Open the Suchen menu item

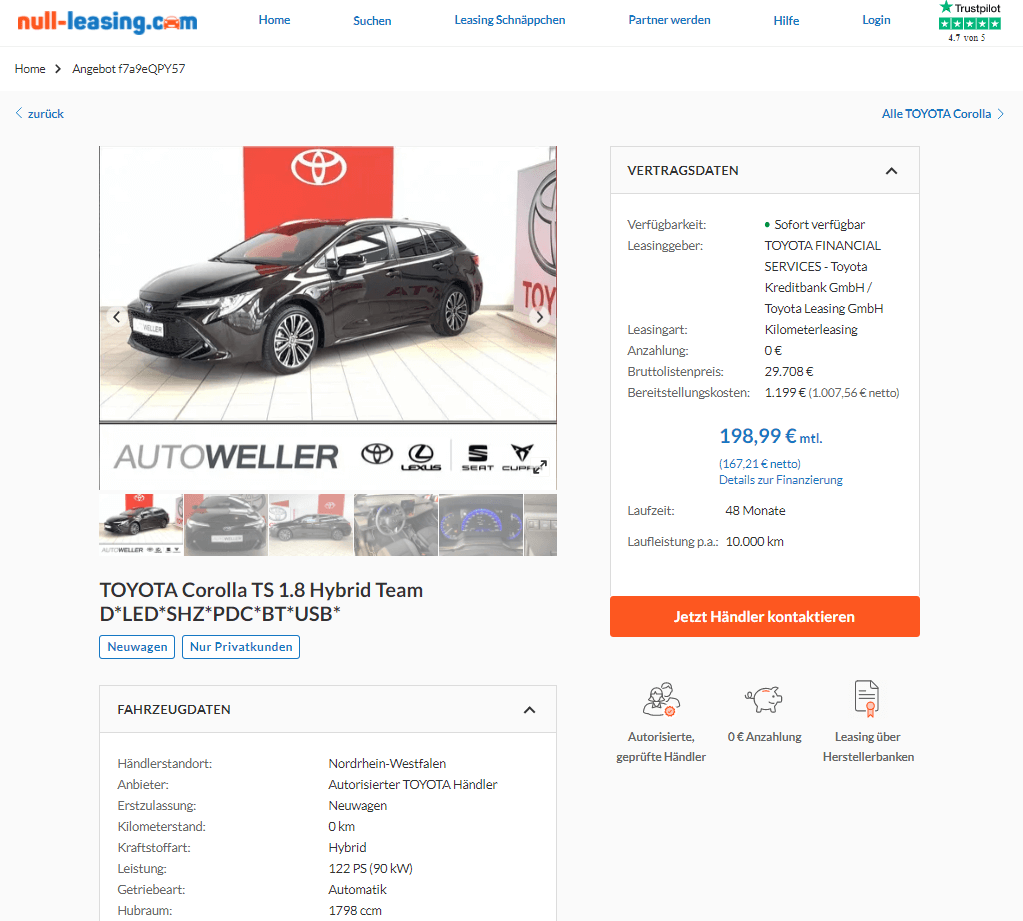[x=372, y=21]
